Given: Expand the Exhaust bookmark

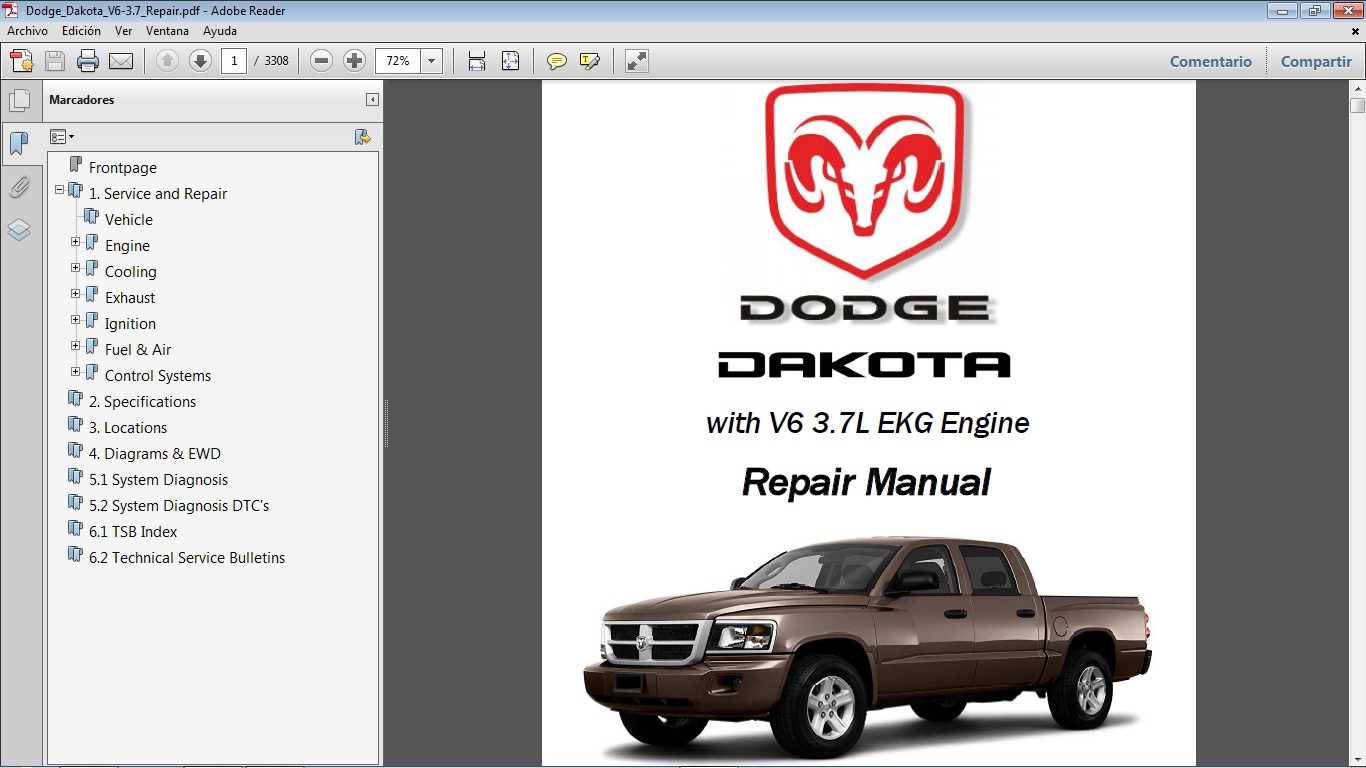Looking at the screenshot, I should pyautogui.click(x=75, y=293).
